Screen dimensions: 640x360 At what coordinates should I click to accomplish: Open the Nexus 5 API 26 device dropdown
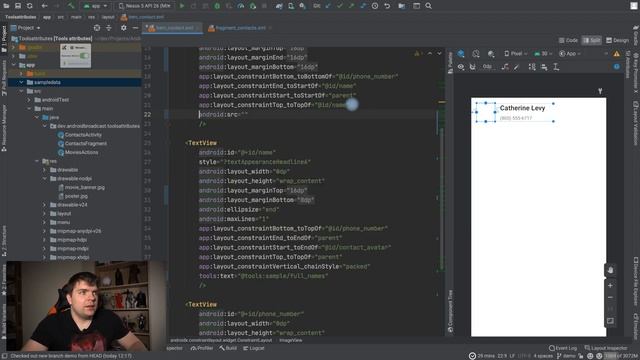coord(145,6)
